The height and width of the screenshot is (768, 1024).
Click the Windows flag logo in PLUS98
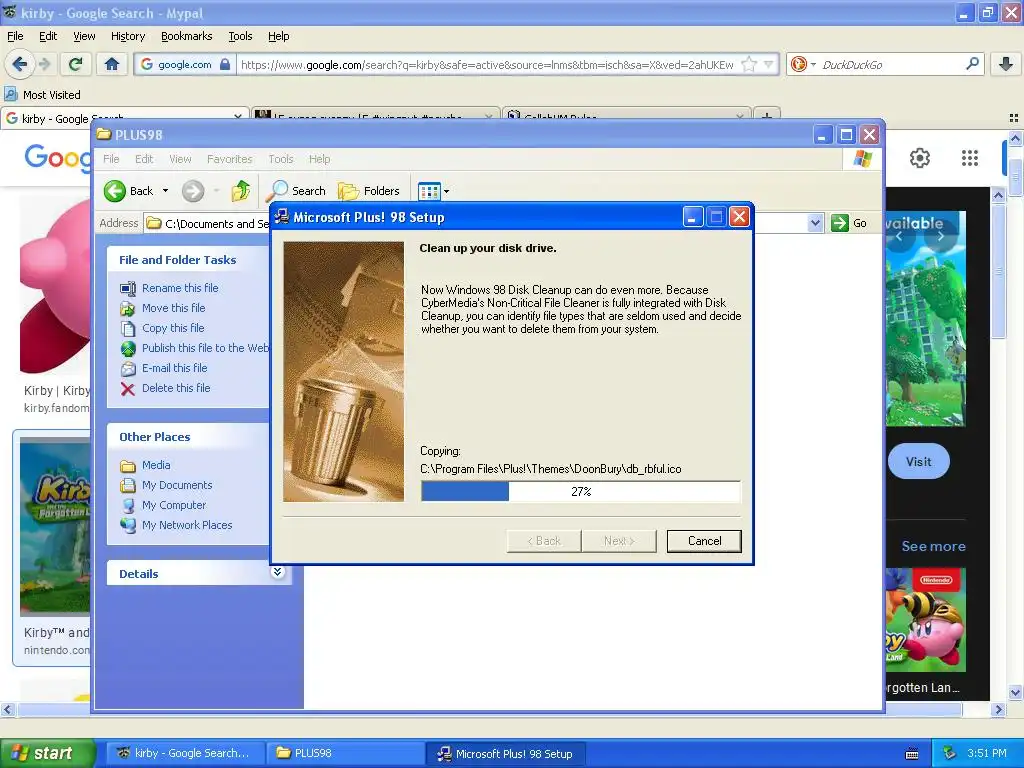[x=863, y=158]
